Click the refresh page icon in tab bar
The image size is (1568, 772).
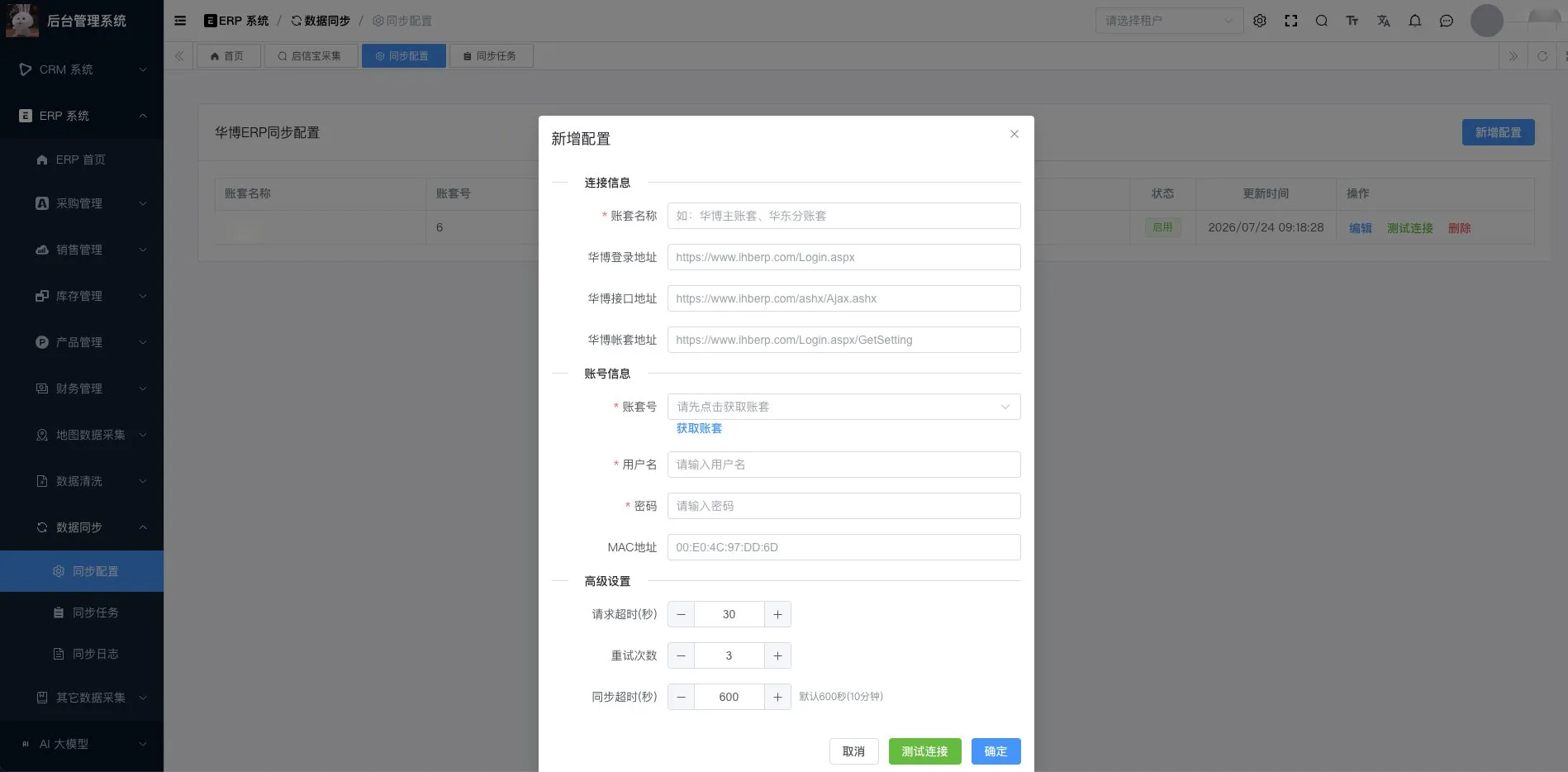(1542, 56)
